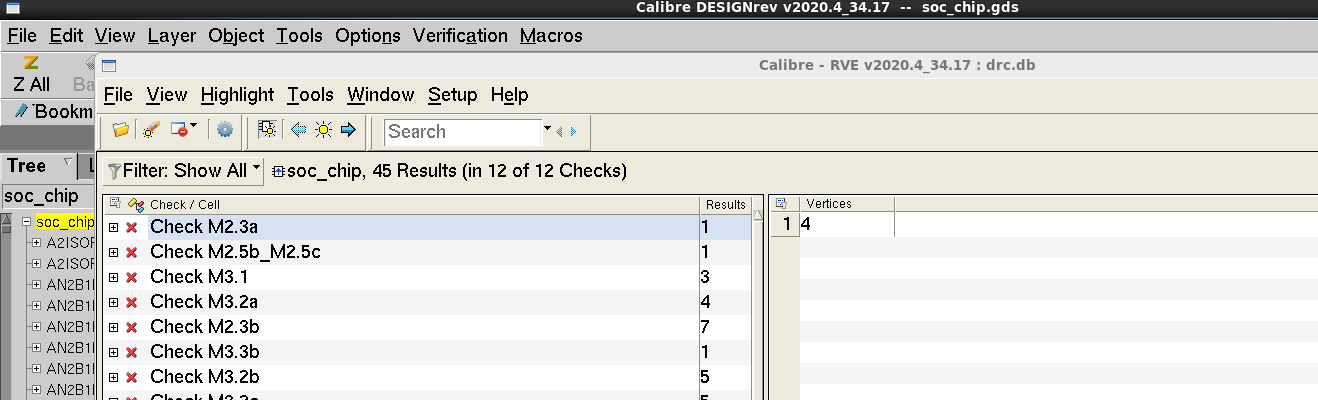
Task: Open the highlight removal dropdown arrow
Action: 194,126
